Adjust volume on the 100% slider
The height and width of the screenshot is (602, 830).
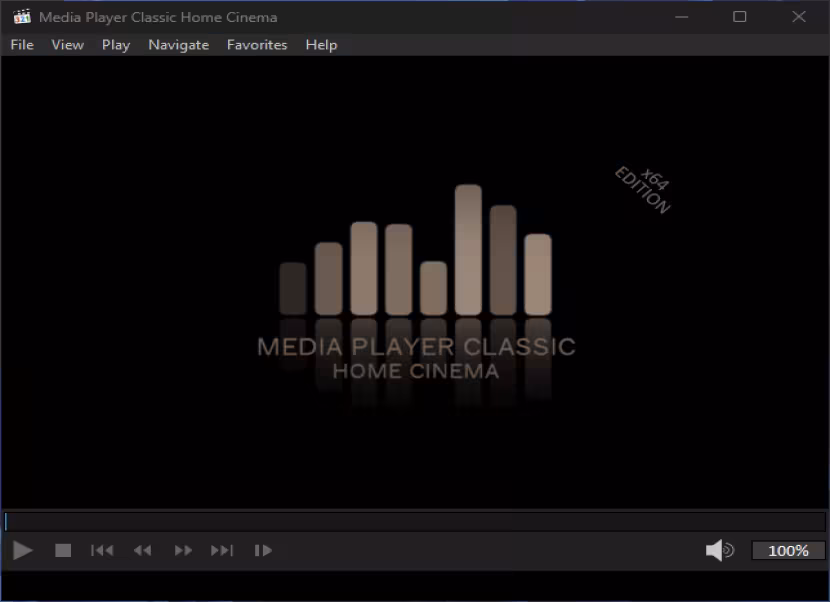pyautogui.click(x=788, y=551)
